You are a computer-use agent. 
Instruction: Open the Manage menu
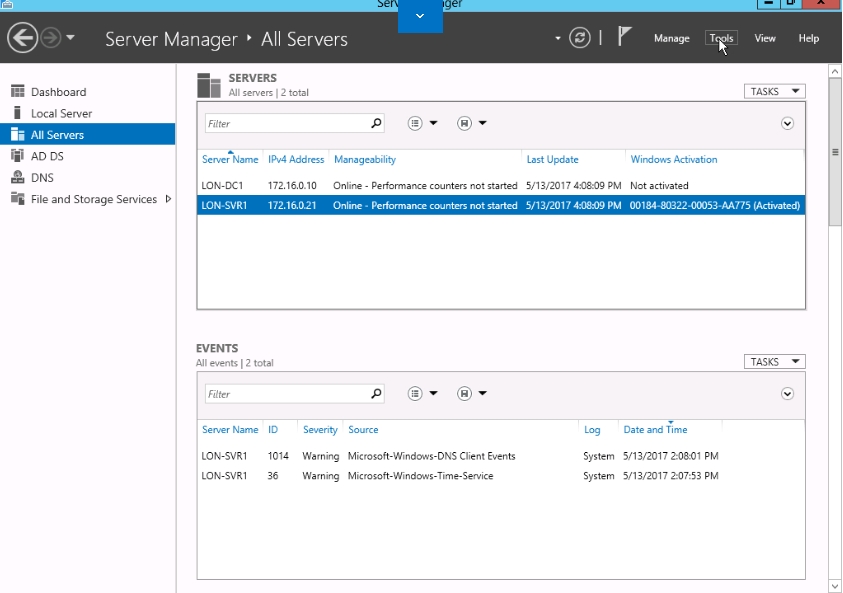671,38
